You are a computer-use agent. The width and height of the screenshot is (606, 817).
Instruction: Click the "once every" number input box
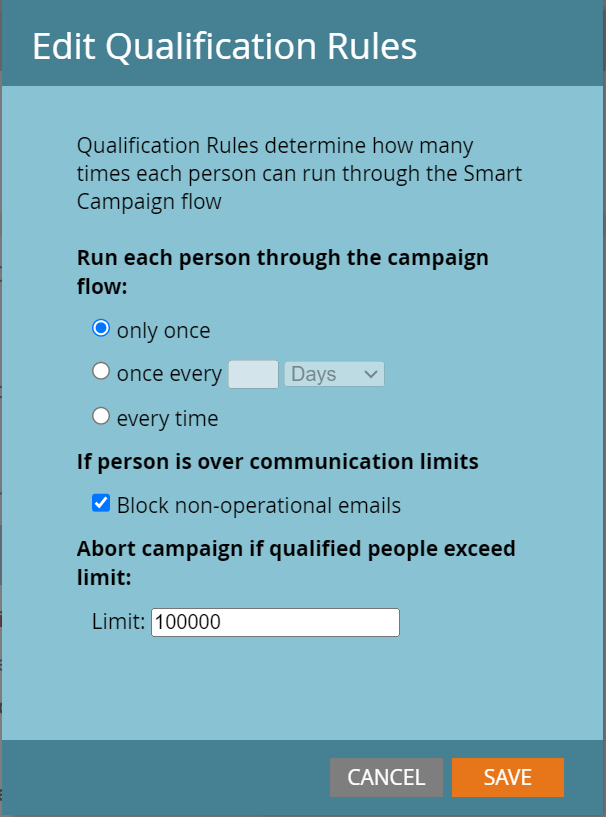(x=253, y=374)
